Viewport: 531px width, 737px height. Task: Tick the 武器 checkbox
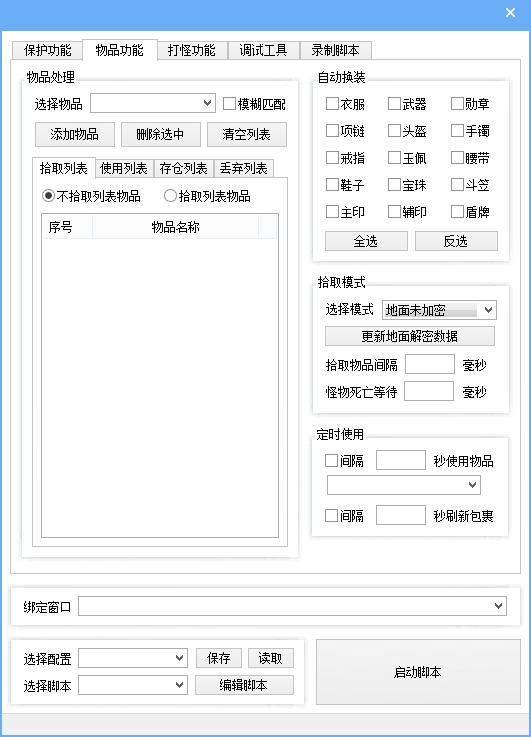394,103
